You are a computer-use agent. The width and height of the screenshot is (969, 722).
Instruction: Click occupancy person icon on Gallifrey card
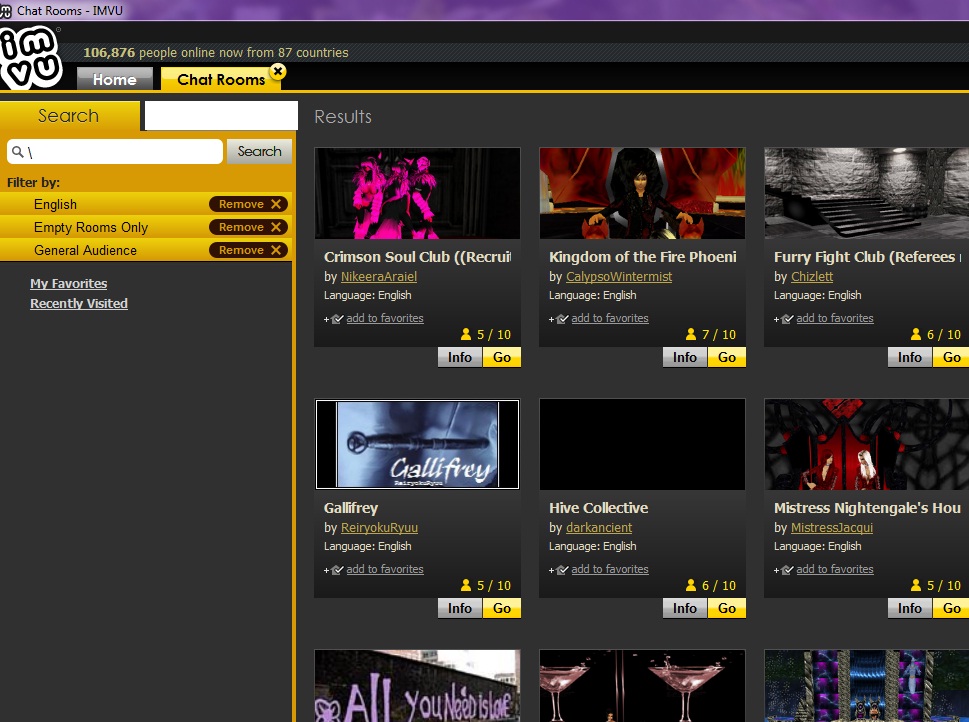pos(466,586)
